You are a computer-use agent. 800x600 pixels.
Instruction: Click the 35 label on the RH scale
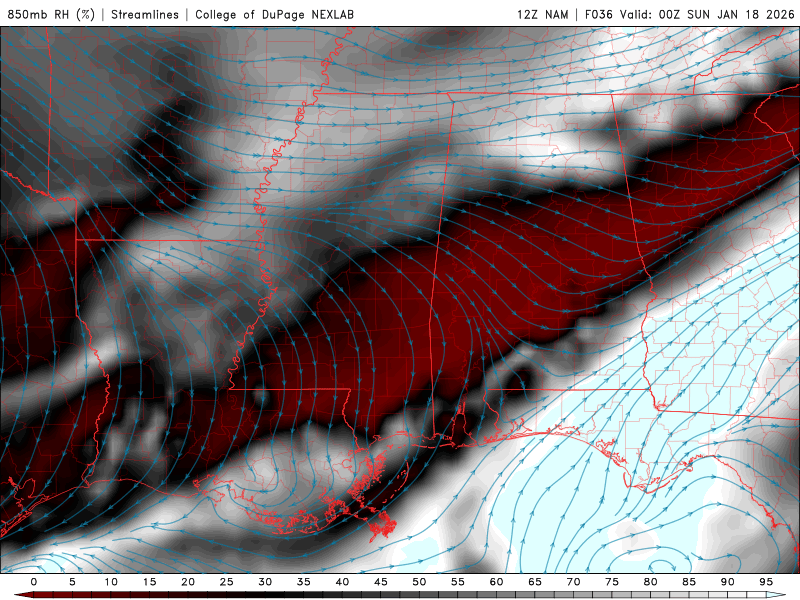[x=304, y=582]
